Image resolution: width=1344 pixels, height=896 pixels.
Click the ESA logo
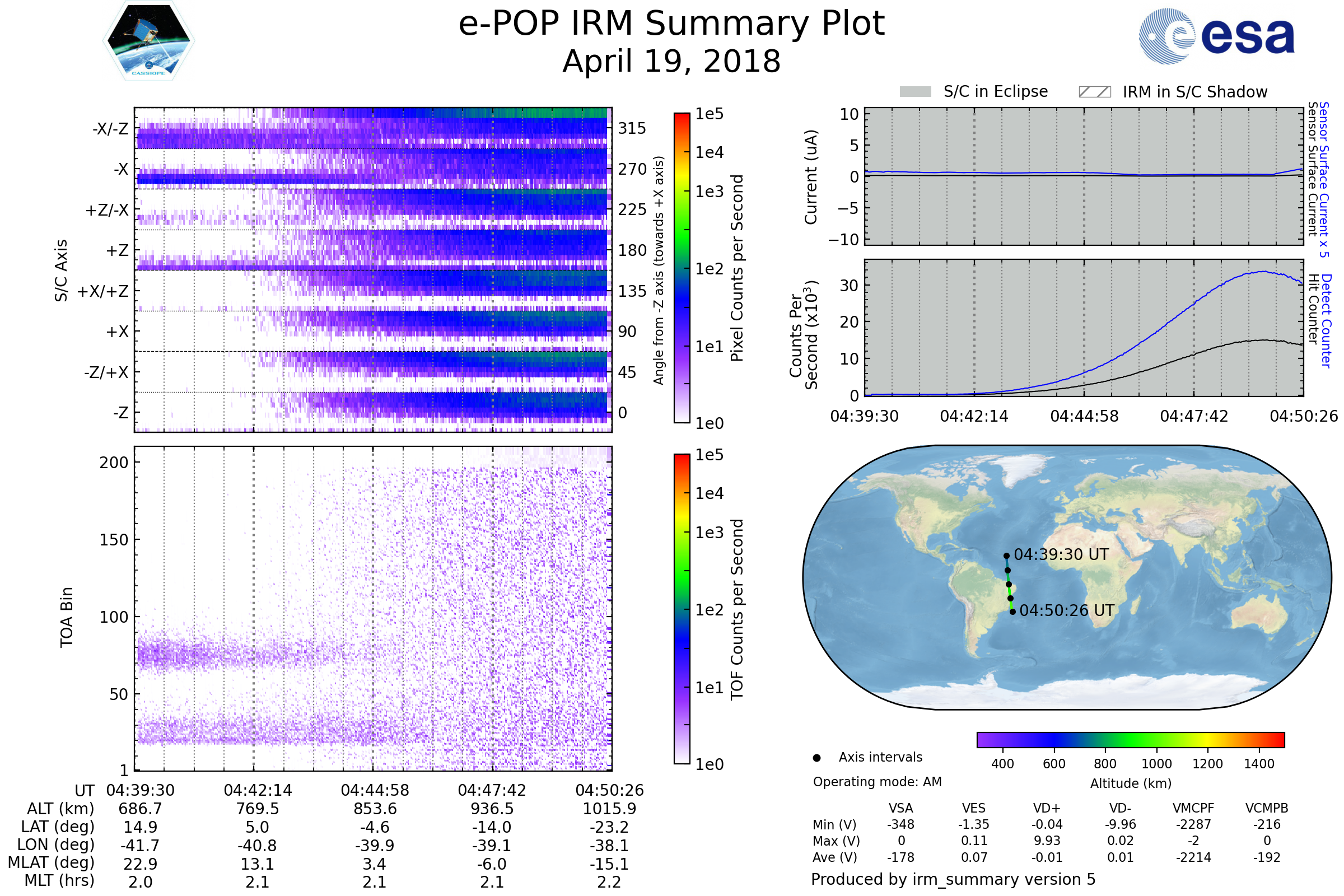coord(1217,35)
